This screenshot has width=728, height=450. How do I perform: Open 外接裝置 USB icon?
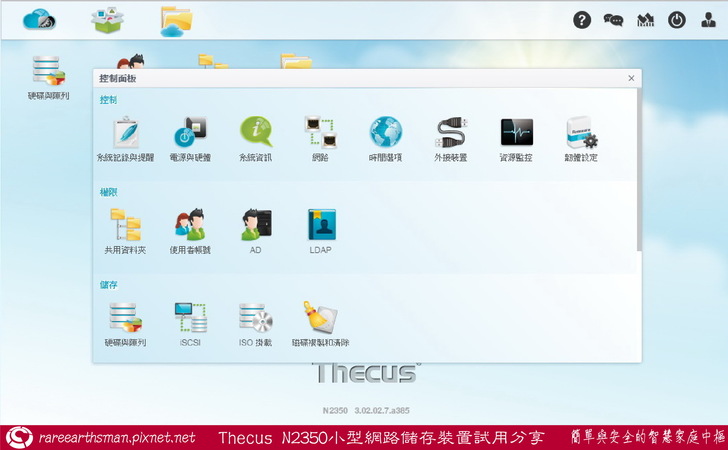tap(451, 138)
